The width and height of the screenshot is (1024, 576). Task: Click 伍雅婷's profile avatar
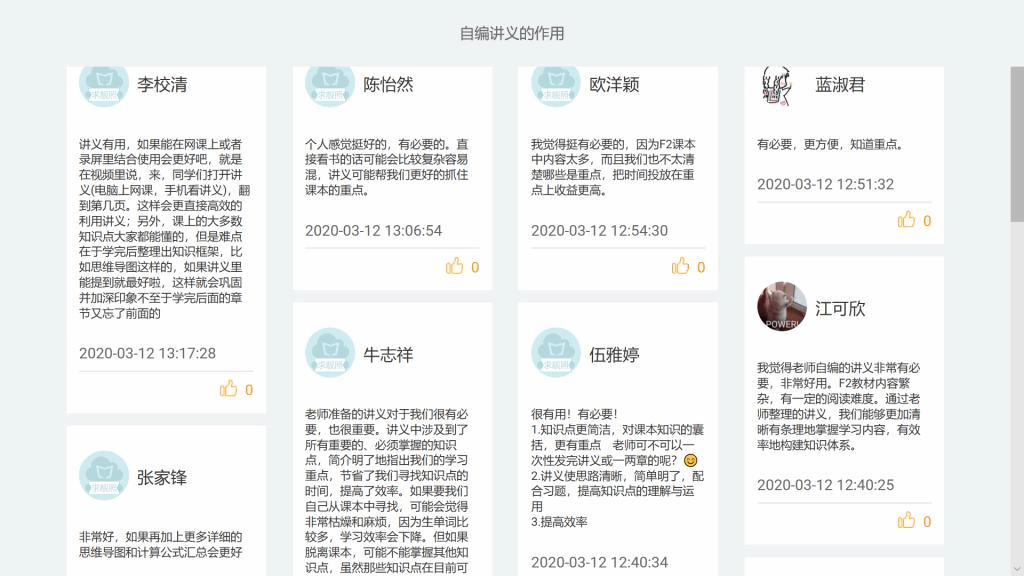(556, 353)
